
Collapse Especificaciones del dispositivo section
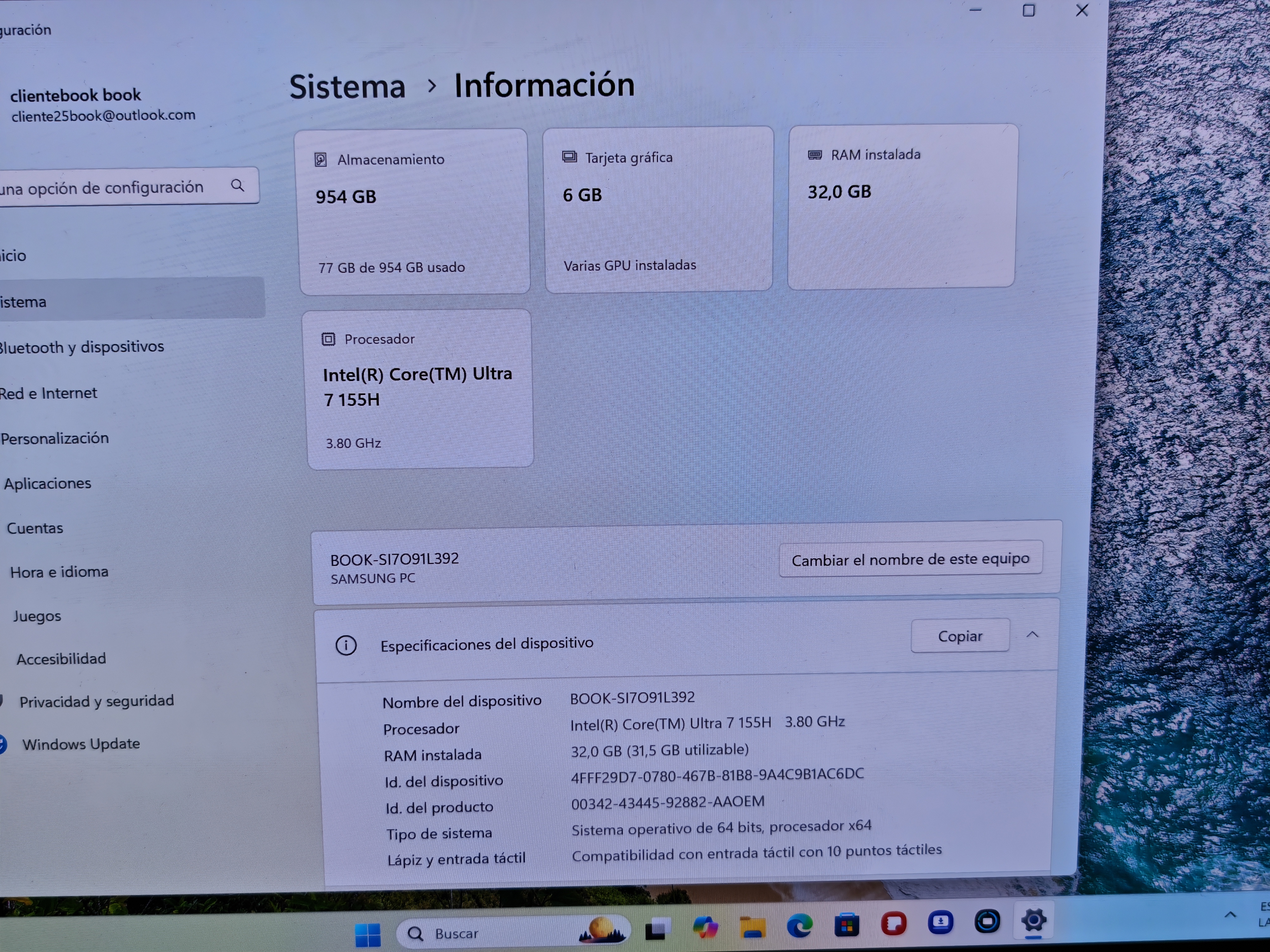point(1032,635)
